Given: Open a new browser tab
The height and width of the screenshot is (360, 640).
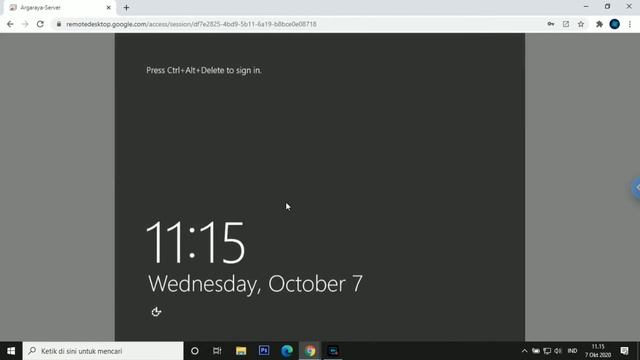Looking at the screenshot, I should (127, 7).
